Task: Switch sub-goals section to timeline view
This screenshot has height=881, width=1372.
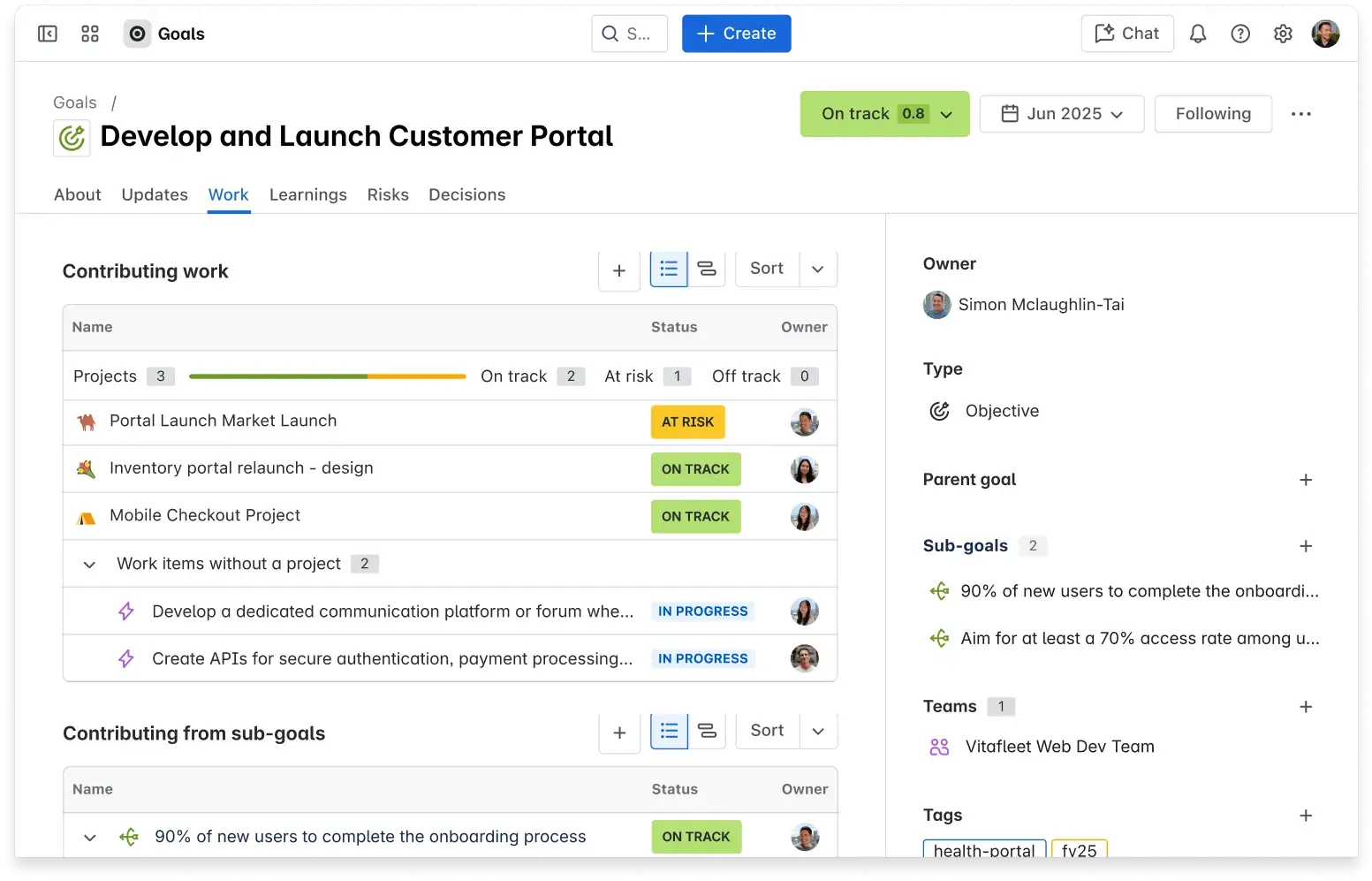Action: tap(707, 731)
